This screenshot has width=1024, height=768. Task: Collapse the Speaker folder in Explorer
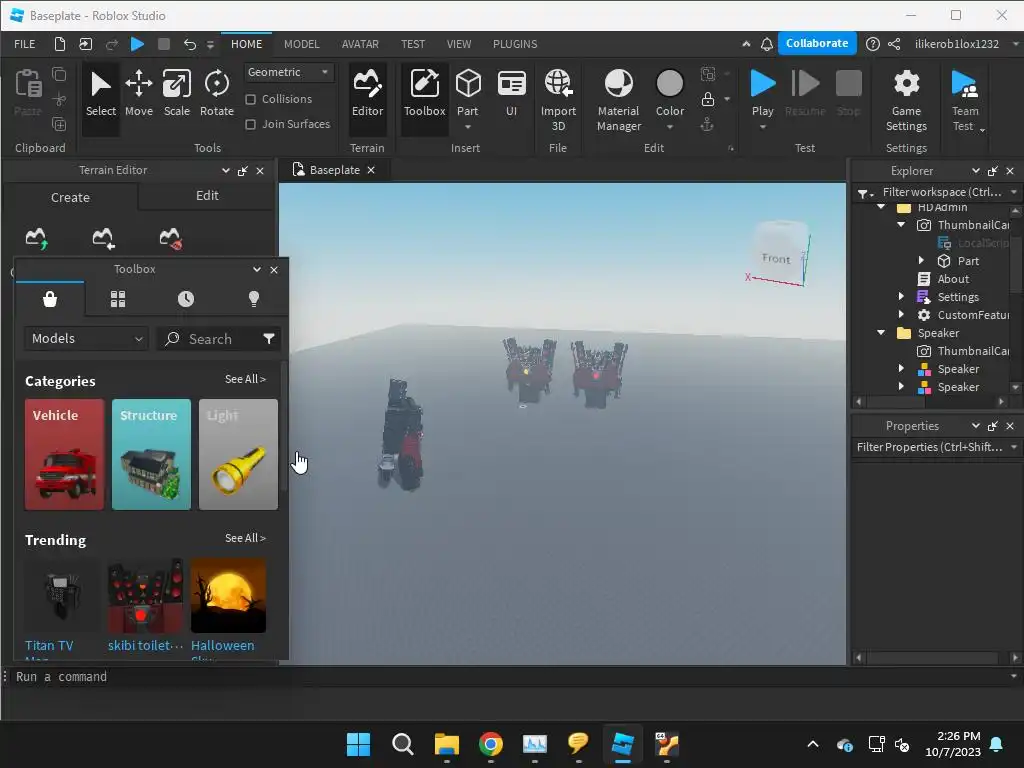[881, 332]
